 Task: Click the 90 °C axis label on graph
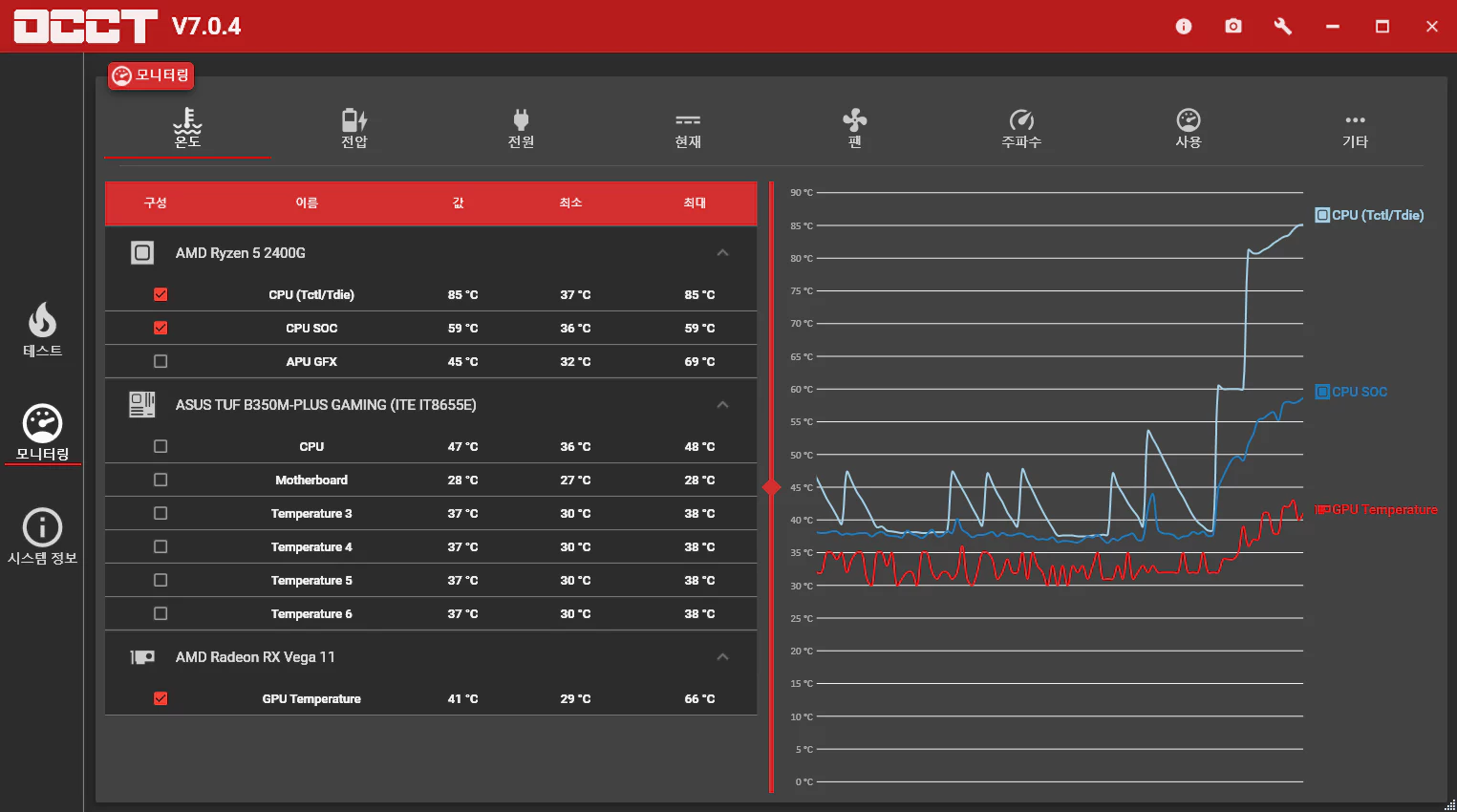802,193
